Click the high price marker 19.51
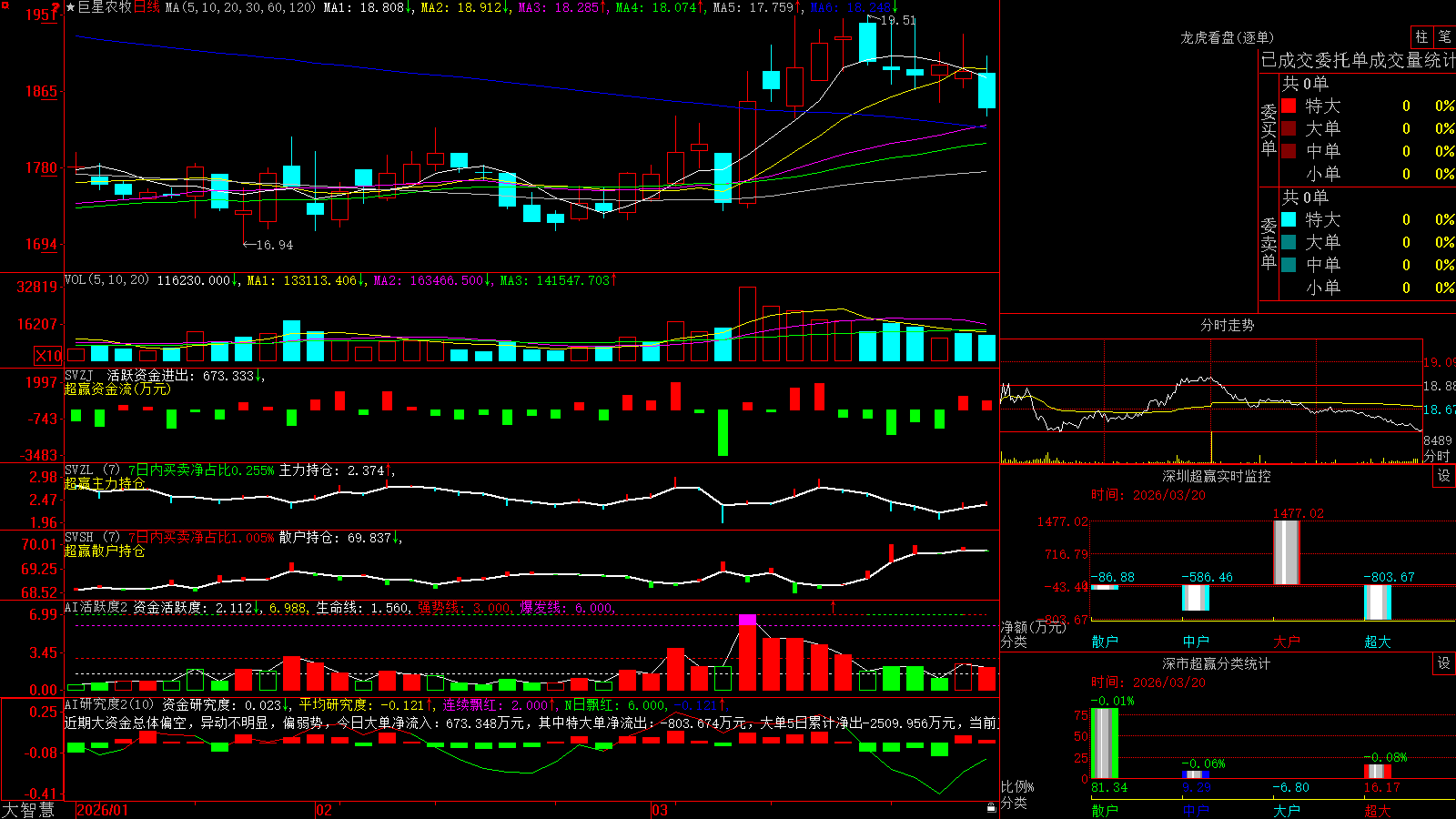 point(898,20)
